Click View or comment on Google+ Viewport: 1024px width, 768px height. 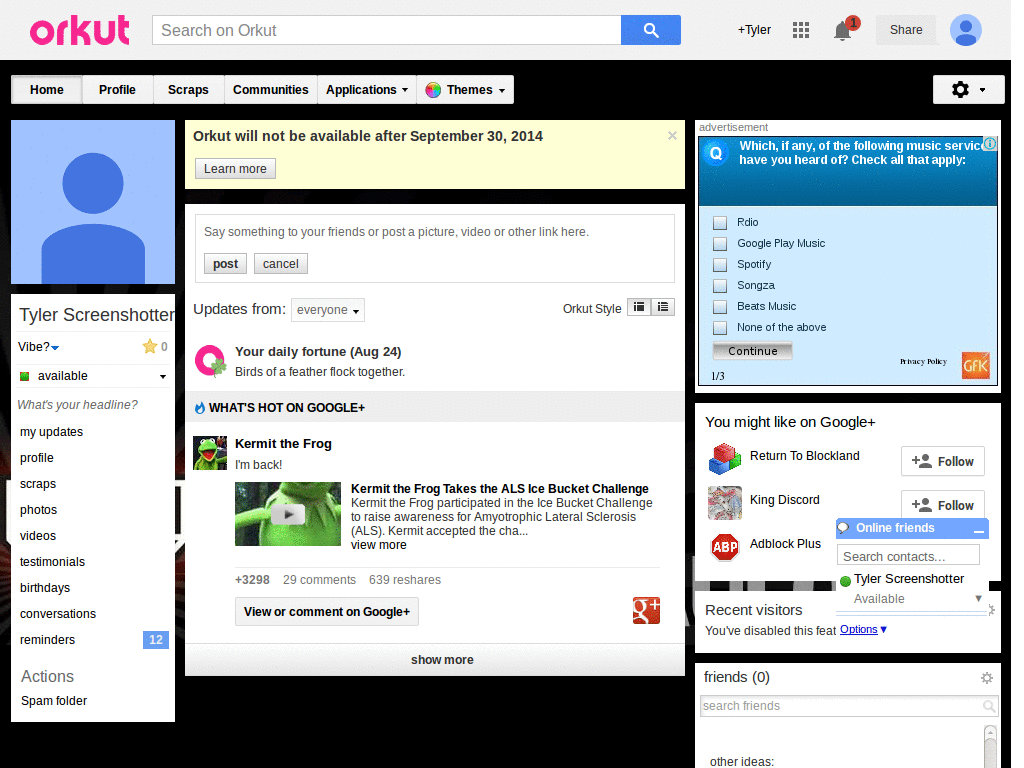click(x=327, y=612)
